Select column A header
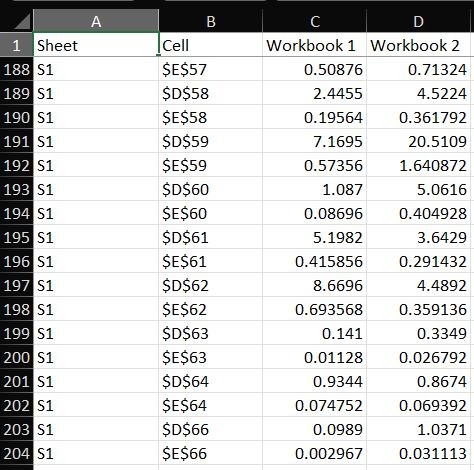This screenshot has width=474, height=470. click(96, 21)
